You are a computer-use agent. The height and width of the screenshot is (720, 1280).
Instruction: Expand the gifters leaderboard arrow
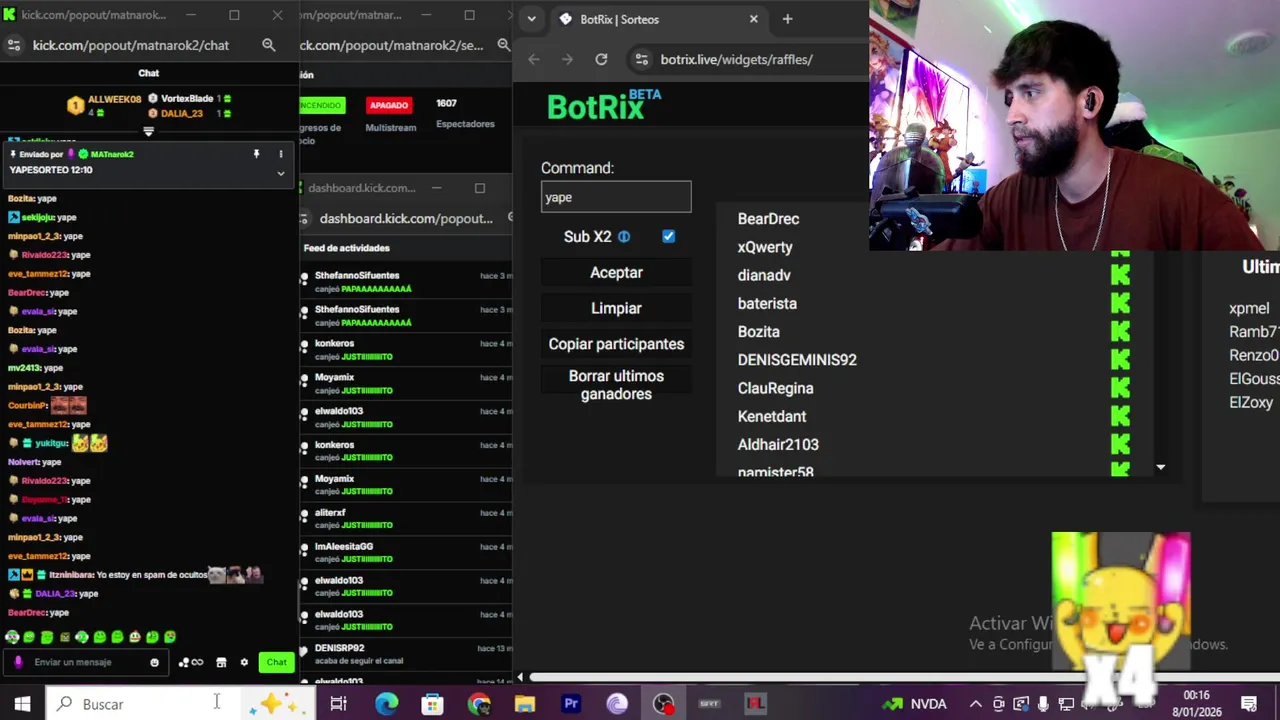tap(149, 131)
